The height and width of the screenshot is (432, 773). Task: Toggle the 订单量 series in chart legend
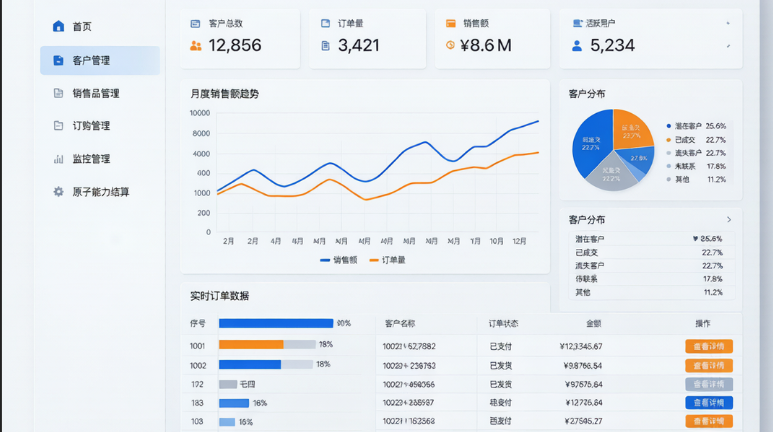click(x=387, y=260)
